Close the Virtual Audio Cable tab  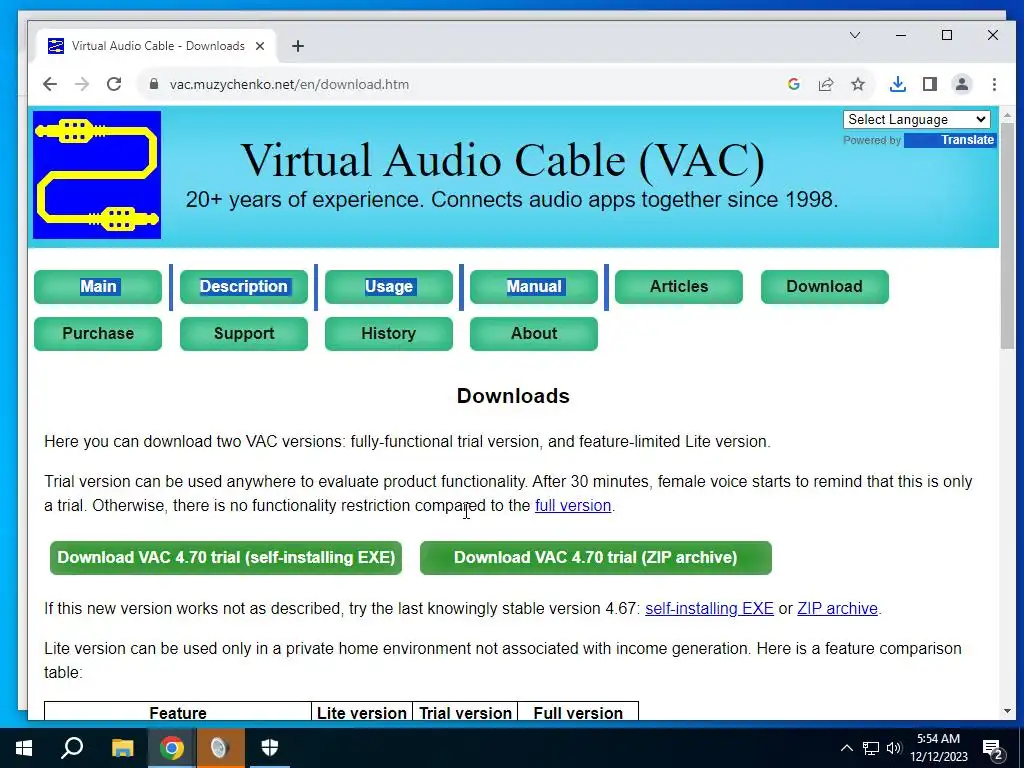coord(260,46)
